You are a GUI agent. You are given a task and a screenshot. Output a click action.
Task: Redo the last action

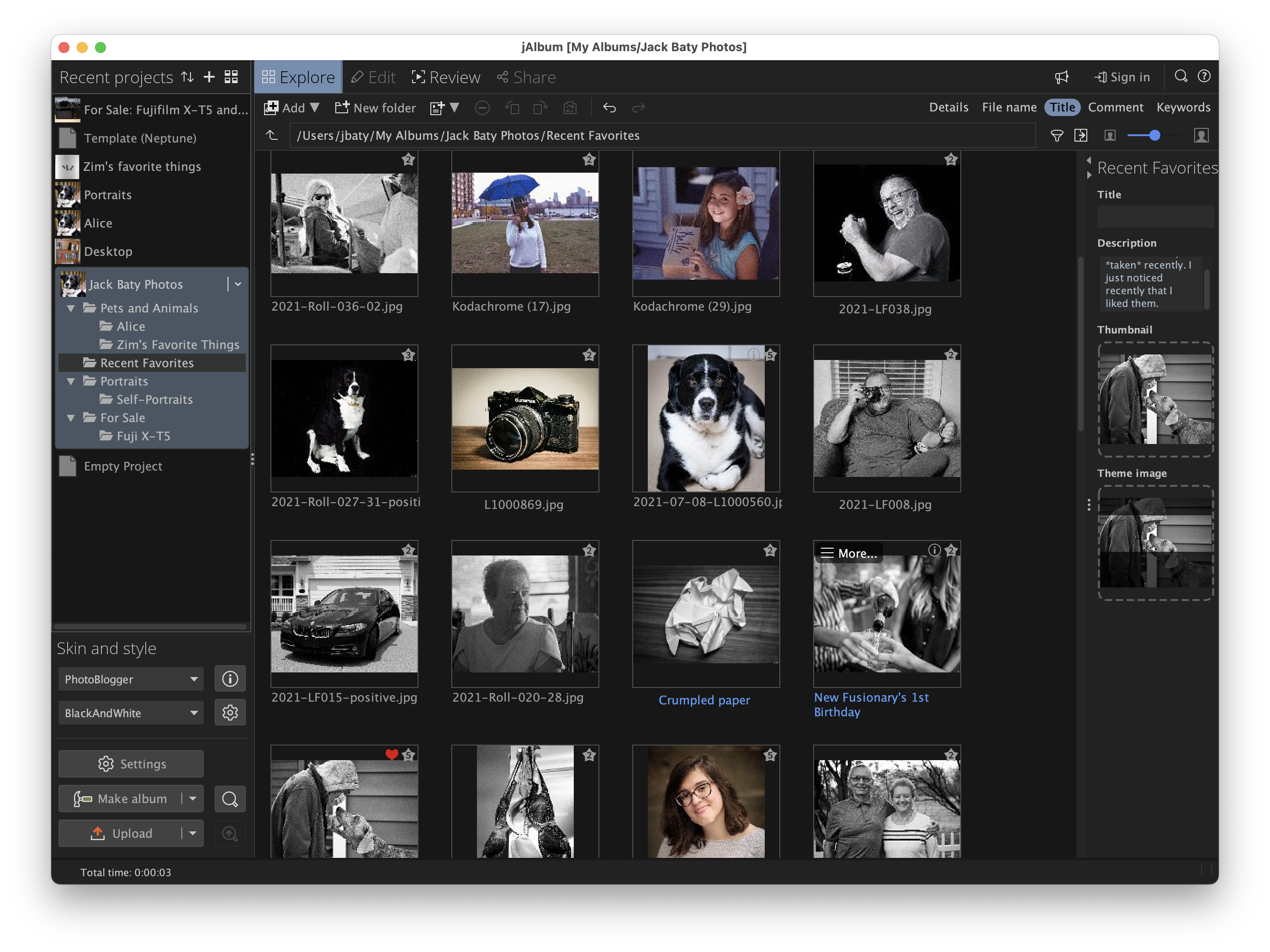[638, 108]
